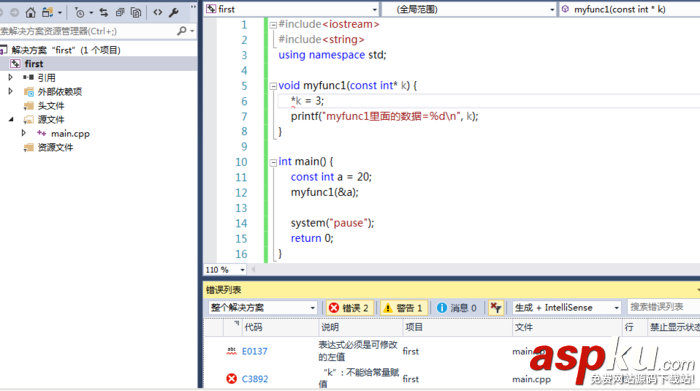Click the red error icon beside C3892
The image size is (700, 391).
231,379
